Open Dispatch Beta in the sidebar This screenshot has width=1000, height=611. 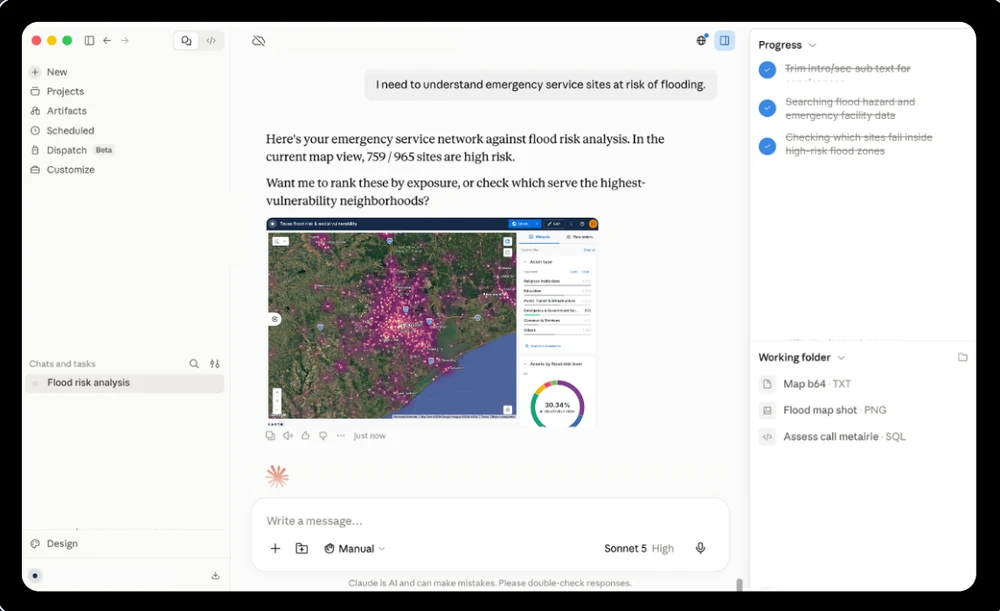(x=71, y=150)
